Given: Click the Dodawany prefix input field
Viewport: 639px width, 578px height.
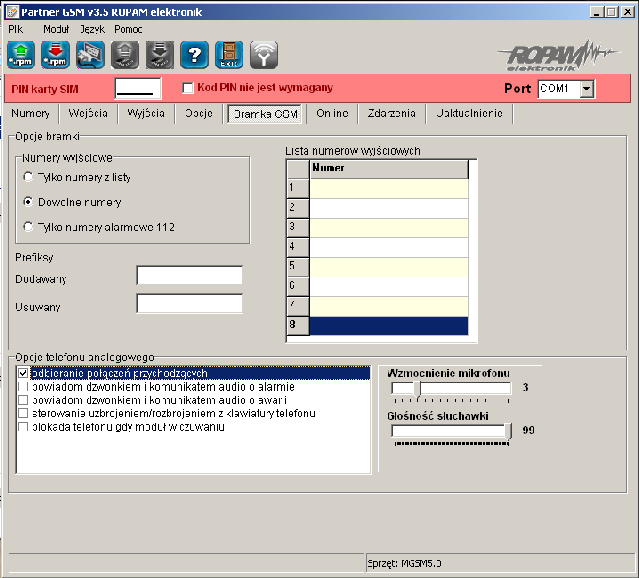Looking at the screenshot, I should [x=189, y=275].
